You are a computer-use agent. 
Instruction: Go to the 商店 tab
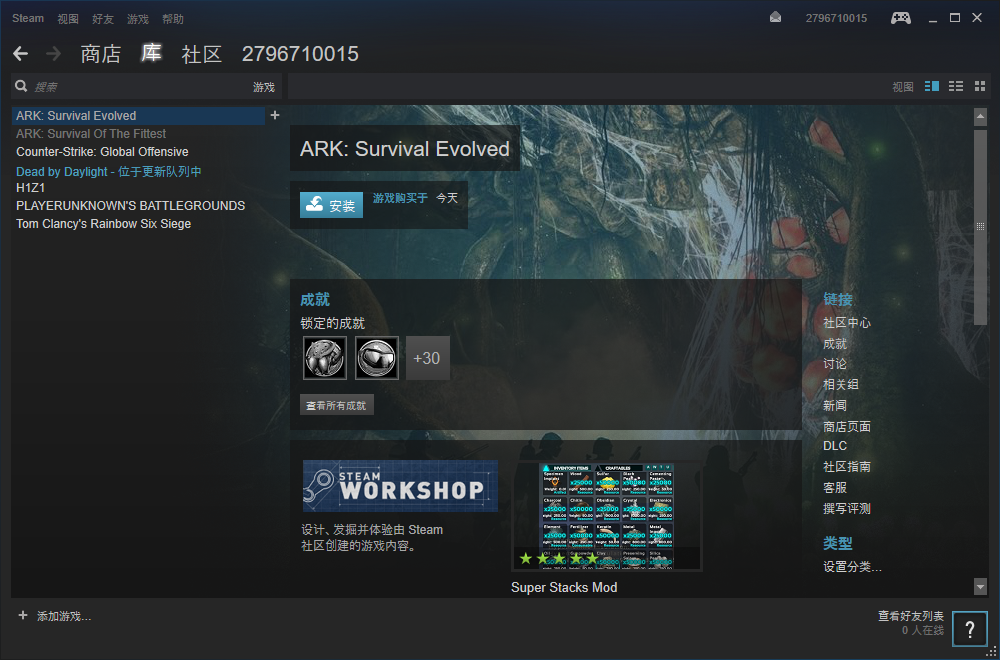[101, 54]
